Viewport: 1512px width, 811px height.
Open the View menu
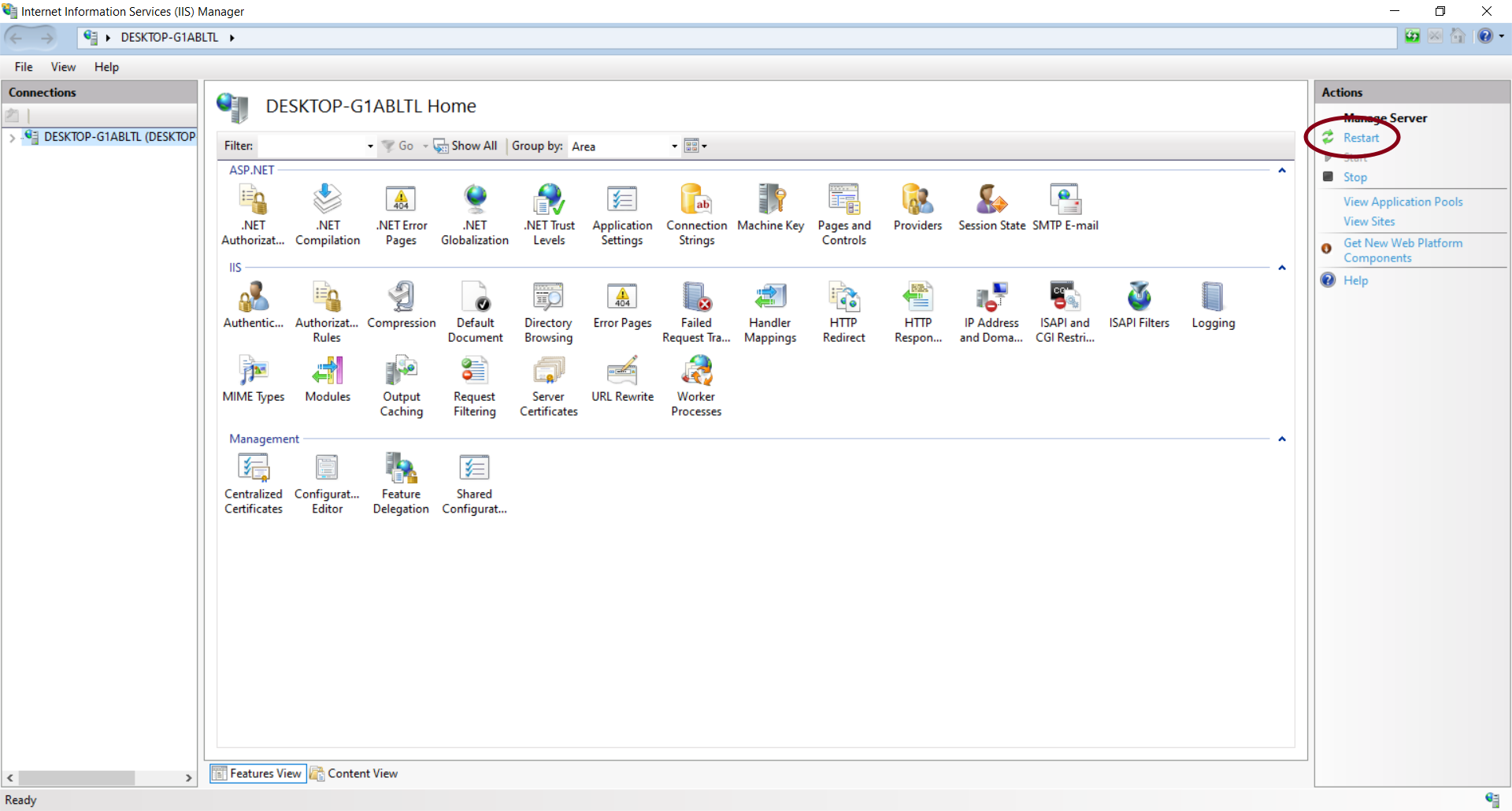(x=63, y=67)
